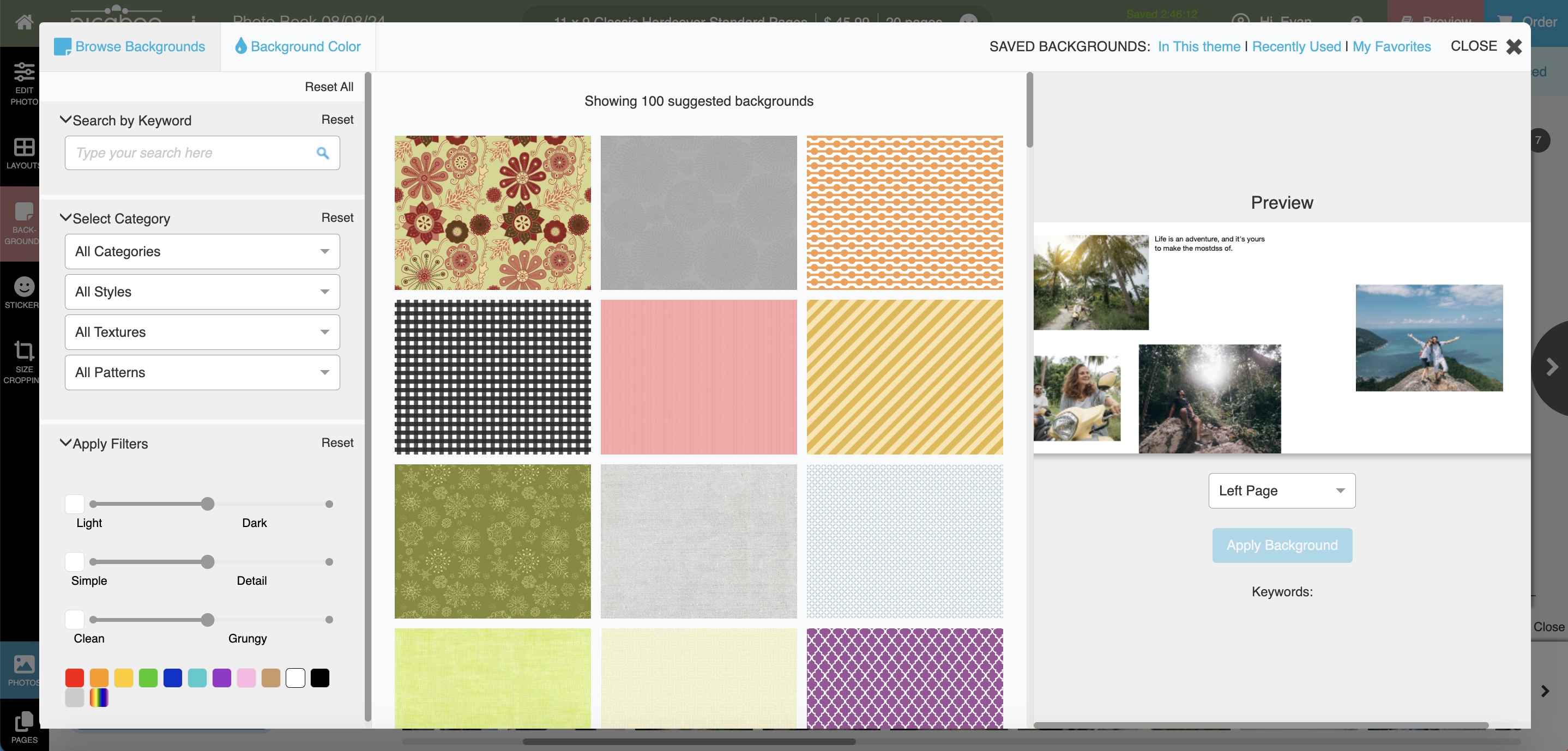Image resolution: width=1568 pixels, height=751 pixels.
Task: Select the pink striped background thumbnail
Action: (x=698, y=377)
